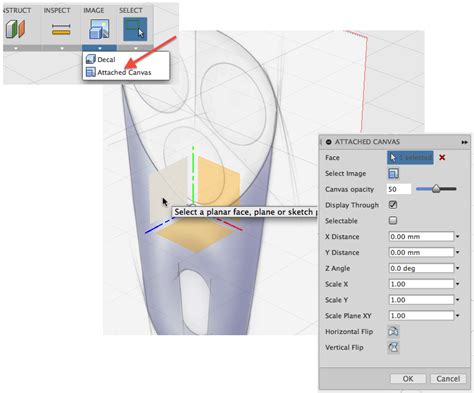This screenshot has width=474, height=393.
Task: Click the Canvas opacity value field
Action: click(x=399, y=189)
